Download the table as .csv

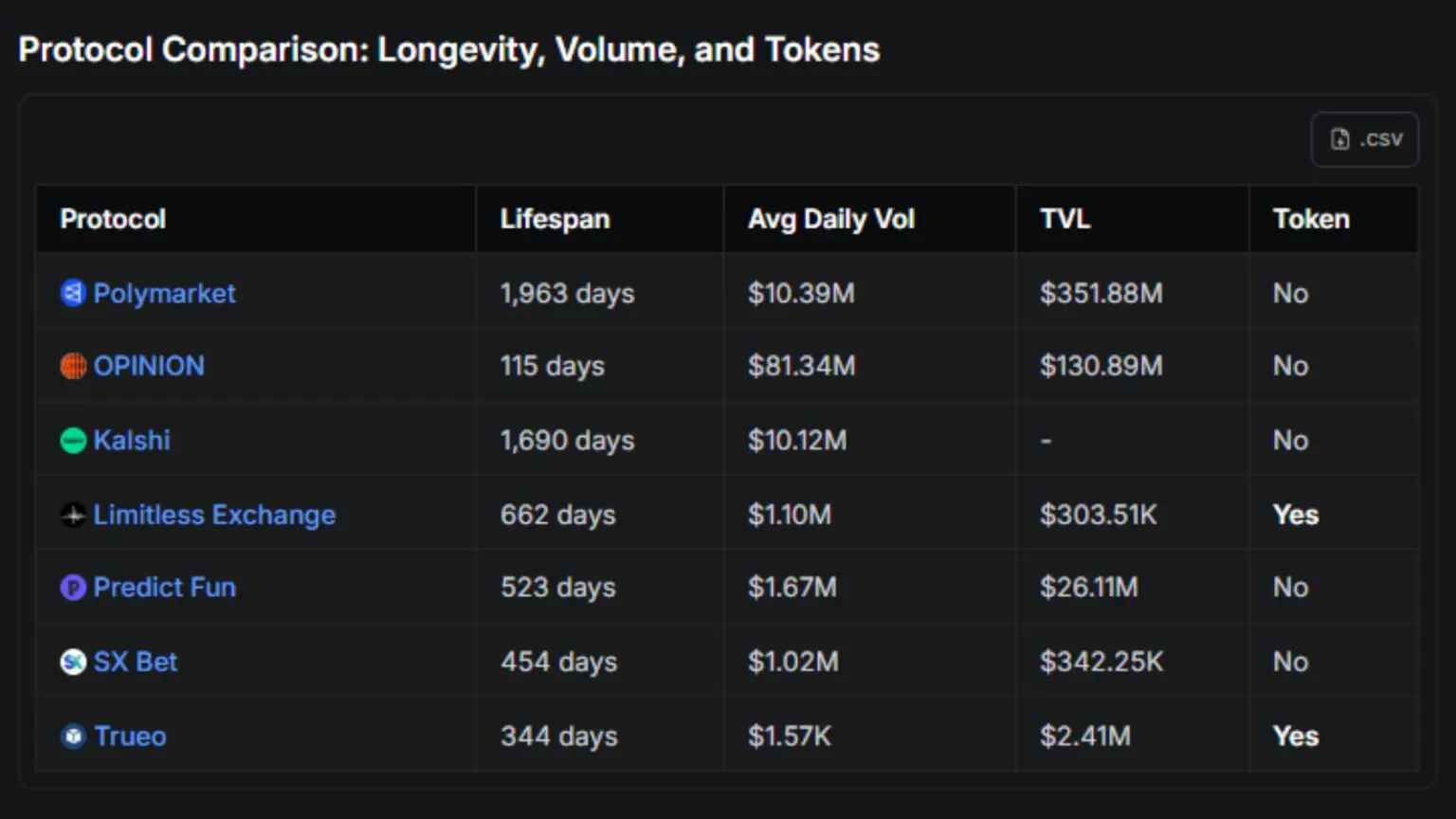(x=1364, y=139)
